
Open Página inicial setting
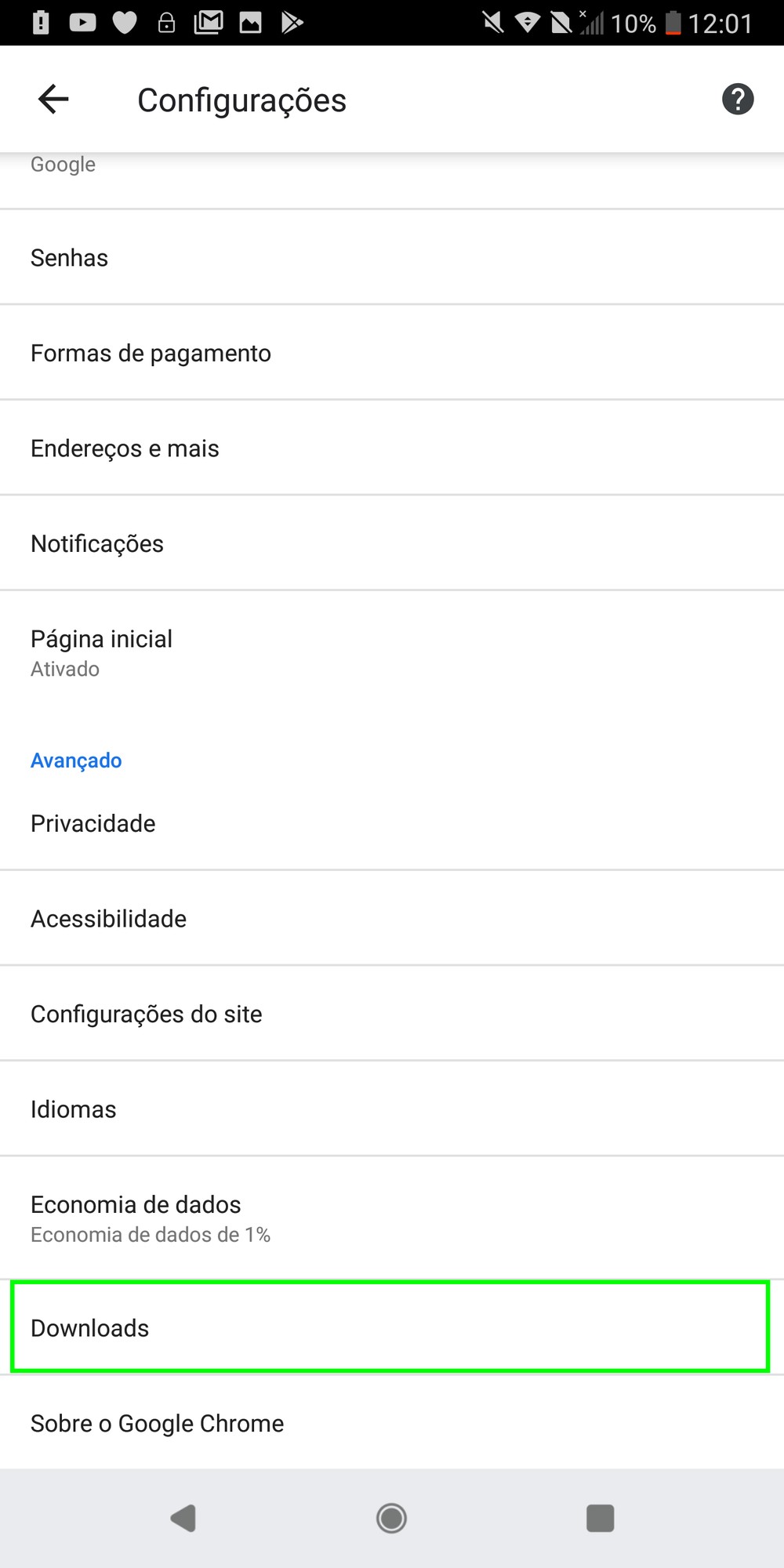point(392,652)
